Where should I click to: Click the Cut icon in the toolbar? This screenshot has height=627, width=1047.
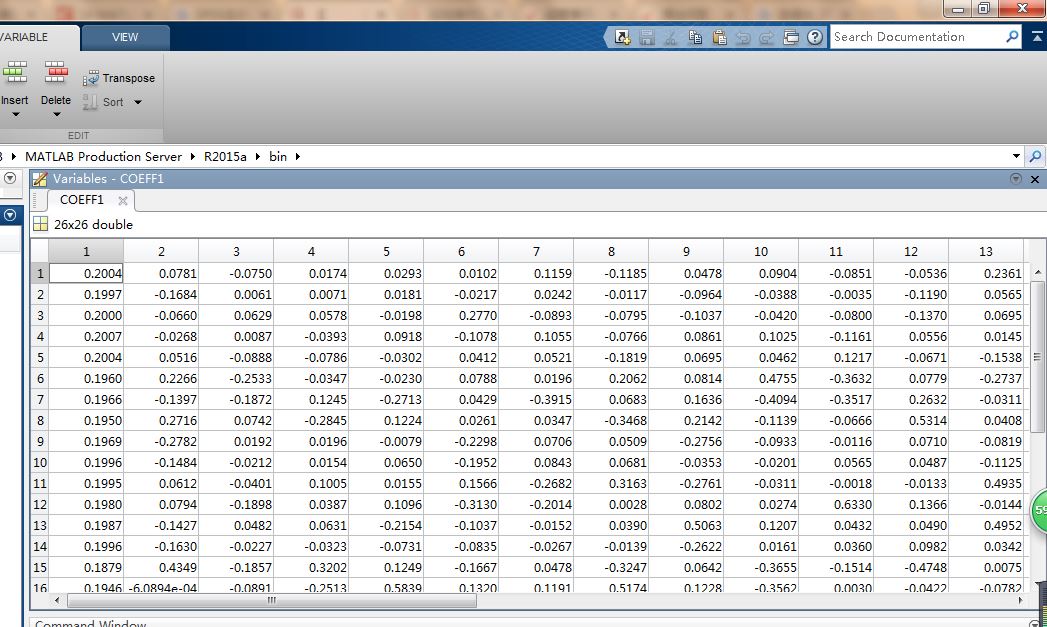(671, 36)
